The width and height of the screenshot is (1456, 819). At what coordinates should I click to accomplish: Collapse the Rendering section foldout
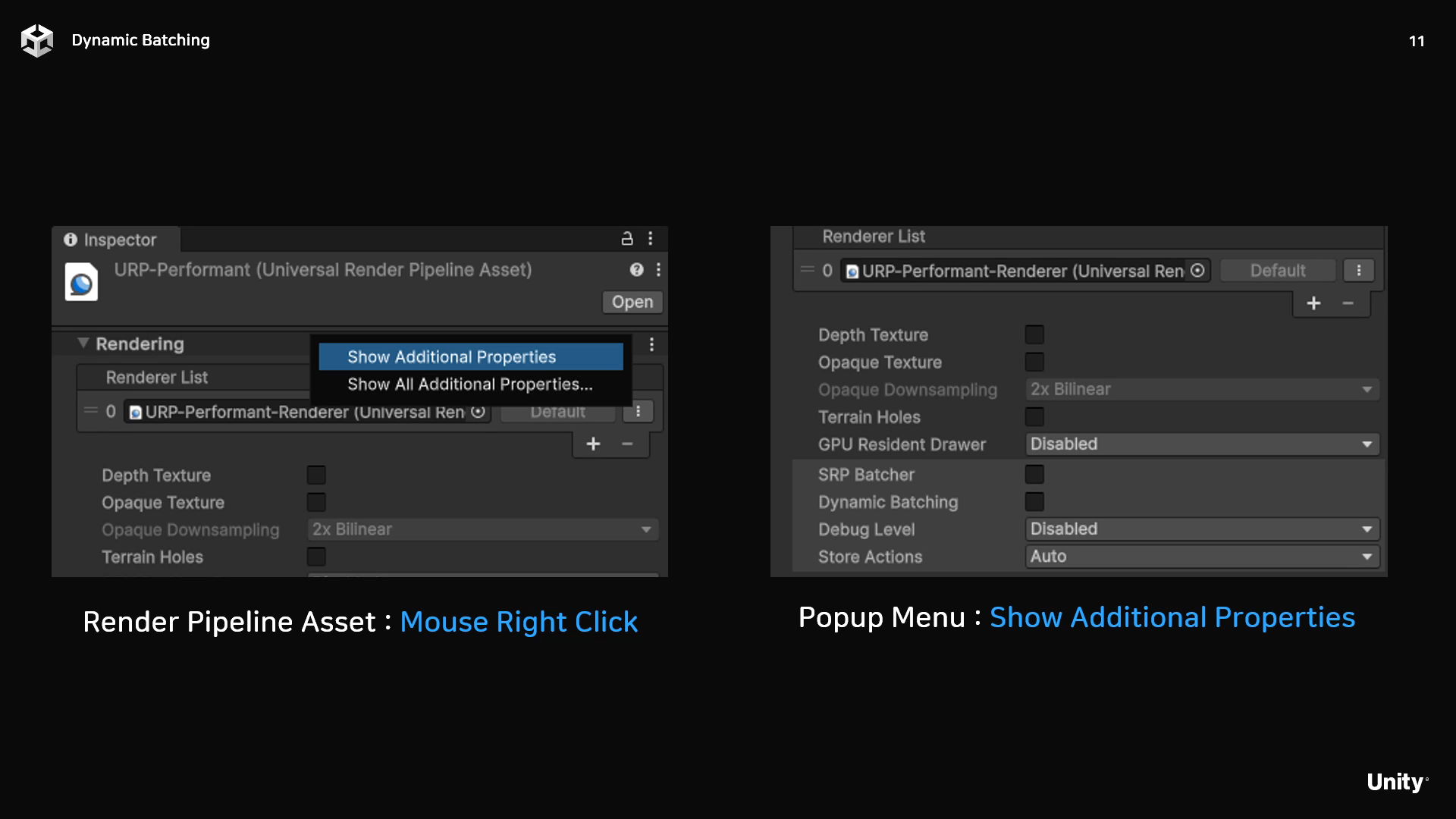click(83, 344)
